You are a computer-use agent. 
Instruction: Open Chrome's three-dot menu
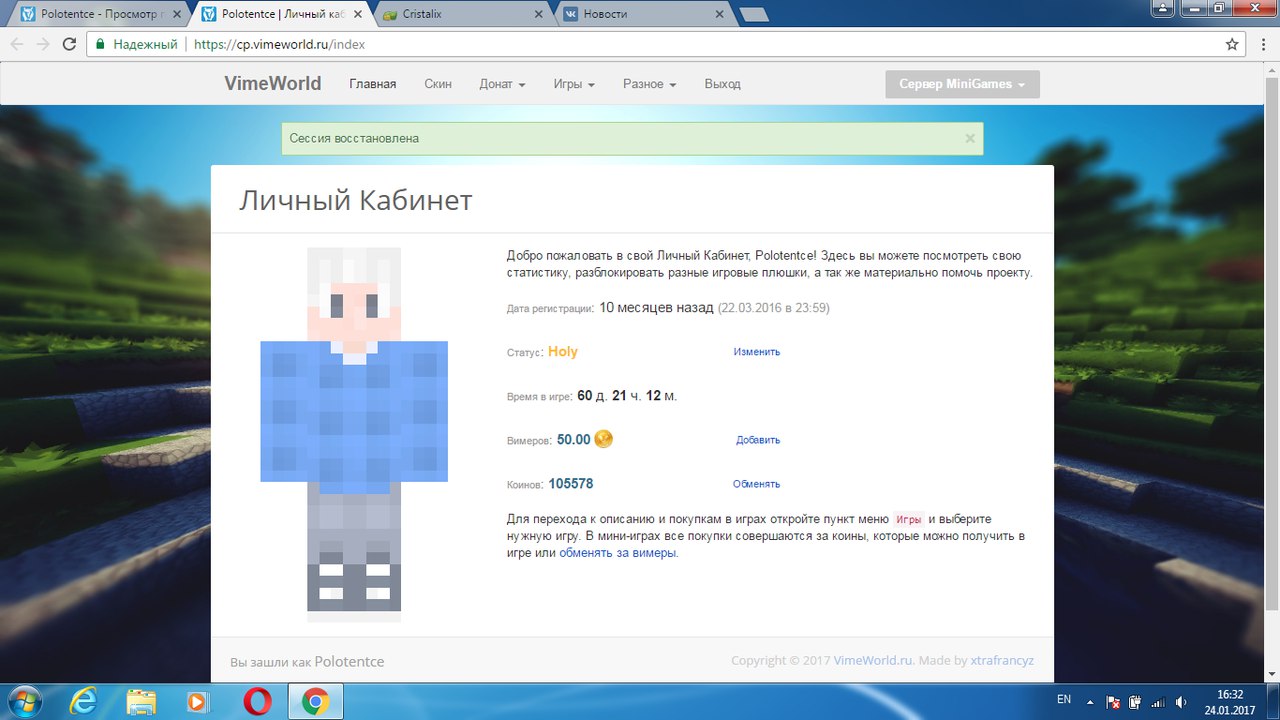tap(1261, 44)
